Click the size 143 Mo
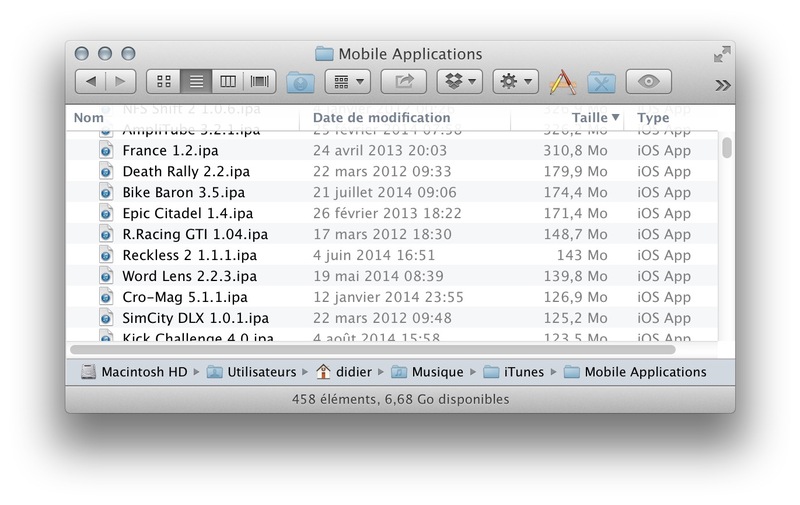 [582, 256]
